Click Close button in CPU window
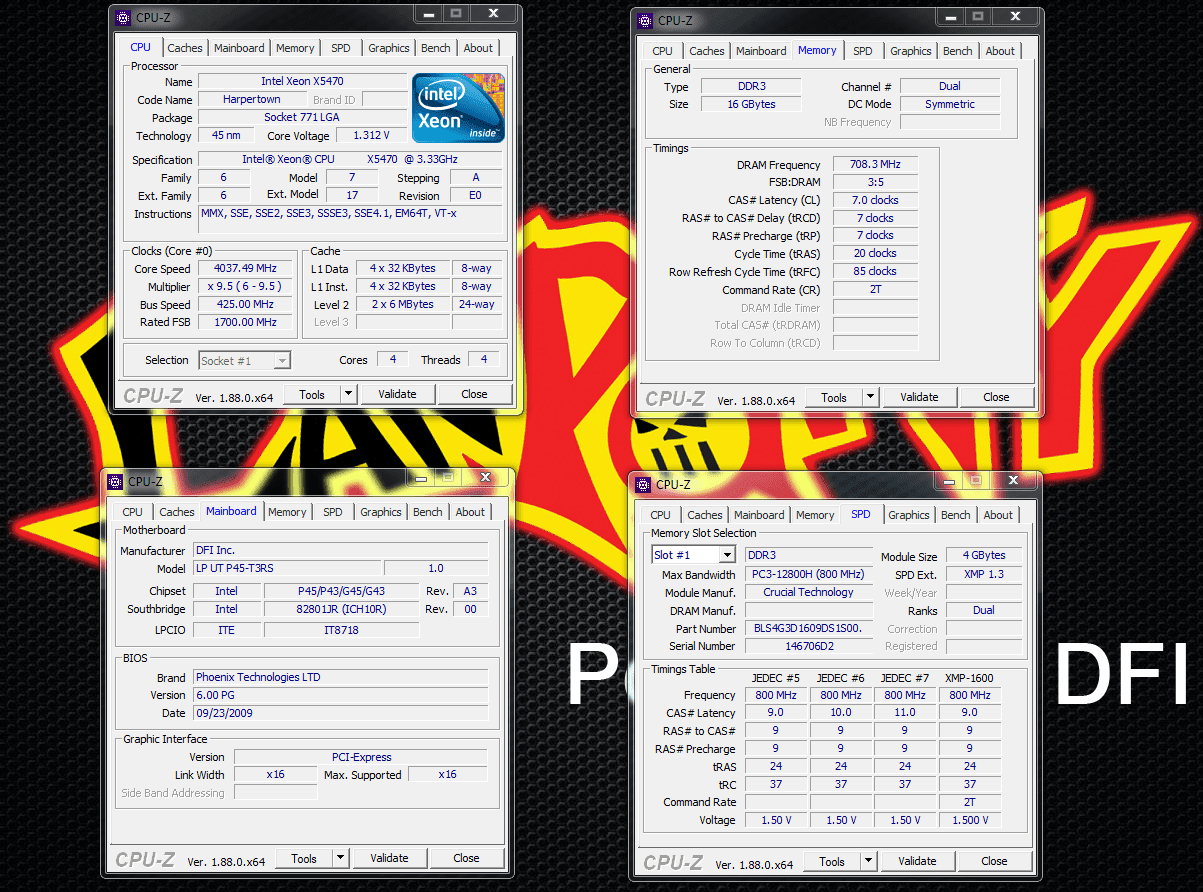 (475, 394)
